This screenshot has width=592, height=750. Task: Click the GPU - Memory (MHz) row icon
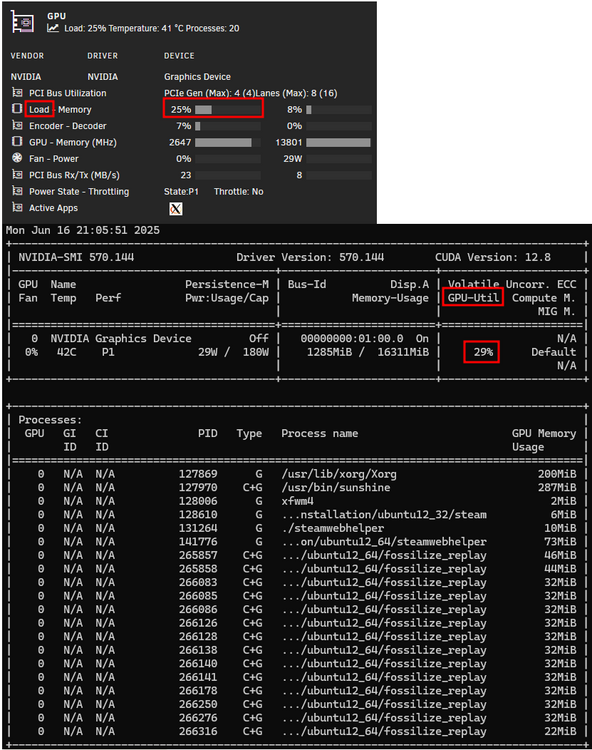click(x=17, y=142)
